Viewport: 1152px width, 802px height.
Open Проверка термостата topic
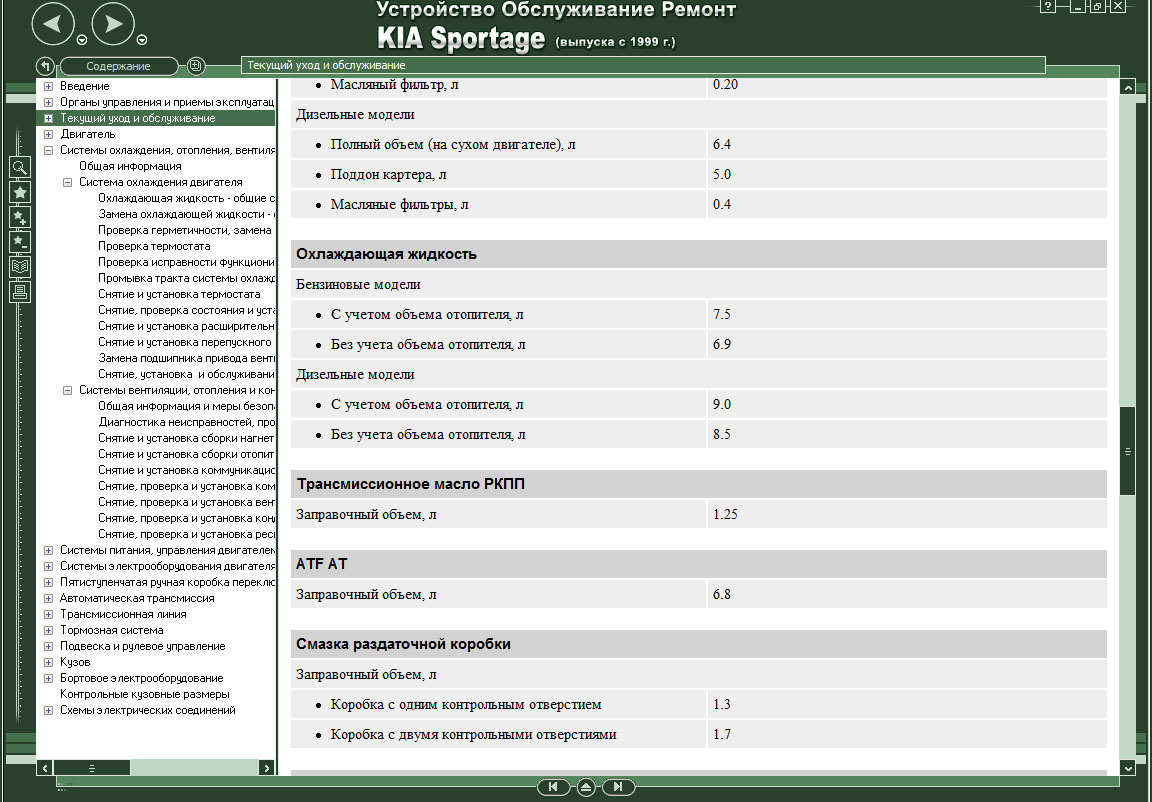(x=154, y=246)
